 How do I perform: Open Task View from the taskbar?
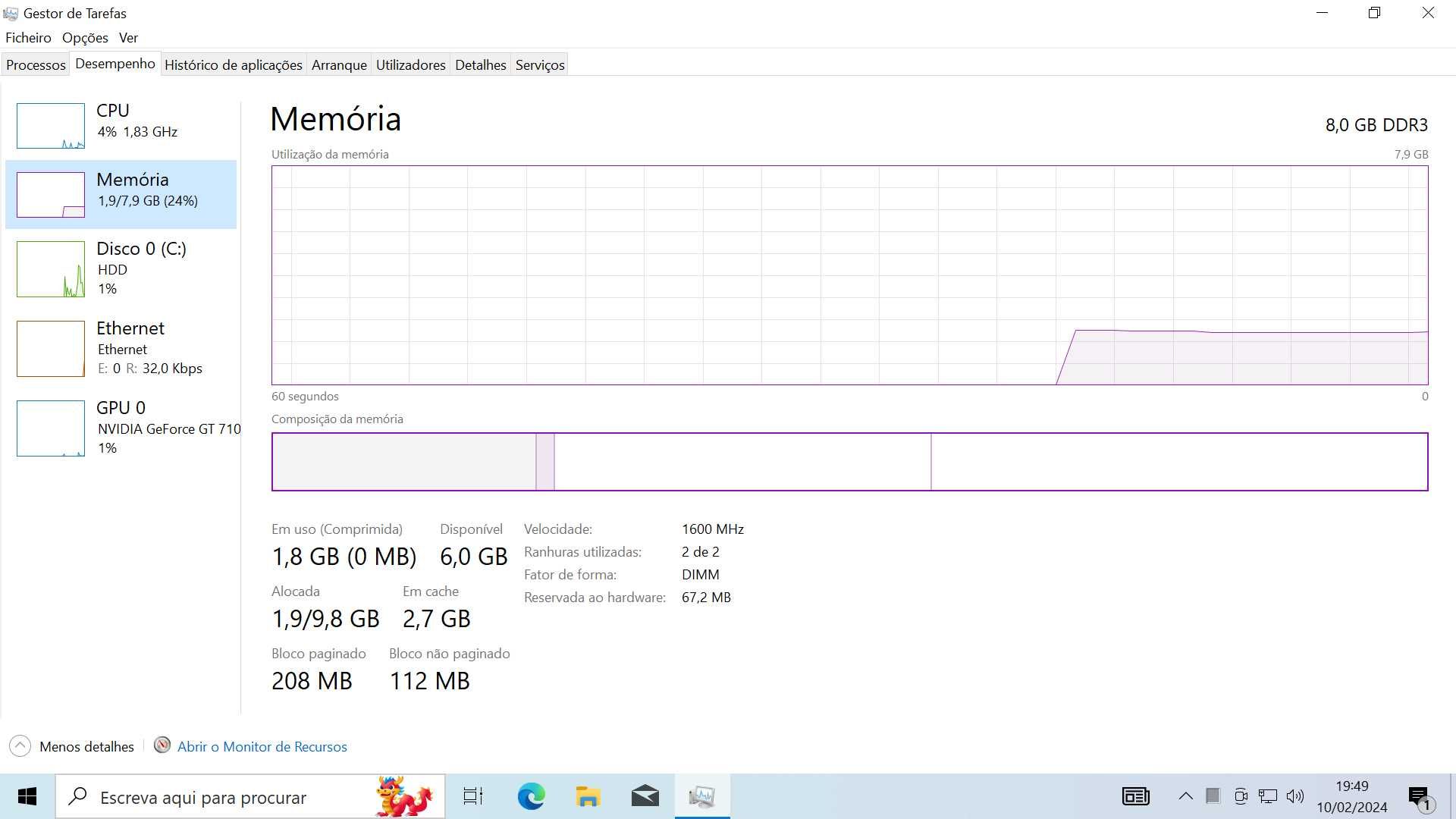point(473,796)
